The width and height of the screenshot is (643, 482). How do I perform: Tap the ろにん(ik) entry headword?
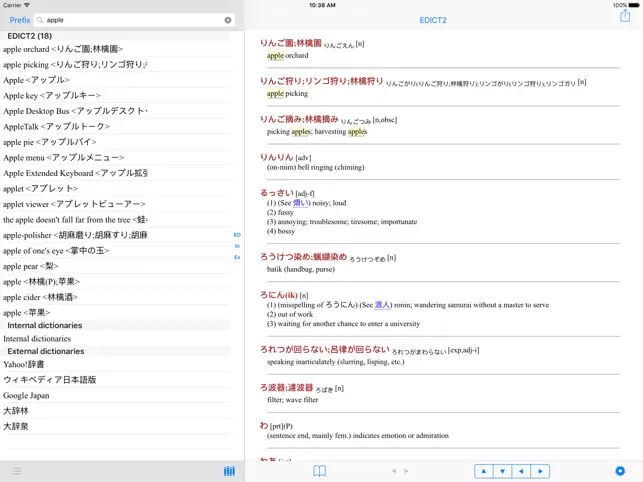[x=279, y=295]
